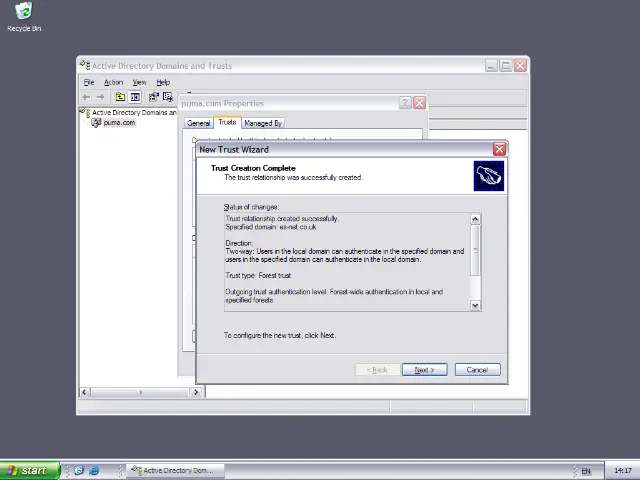The image size is (640, 480).
Task: Close the New Trust Wizard dialog
Action: (499, 149)
